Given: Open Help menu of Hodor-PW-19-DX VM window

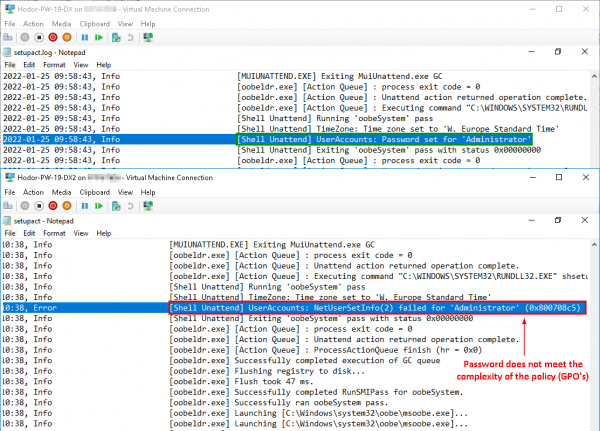Looking at the screenshot, I should [x=148, y=24].
